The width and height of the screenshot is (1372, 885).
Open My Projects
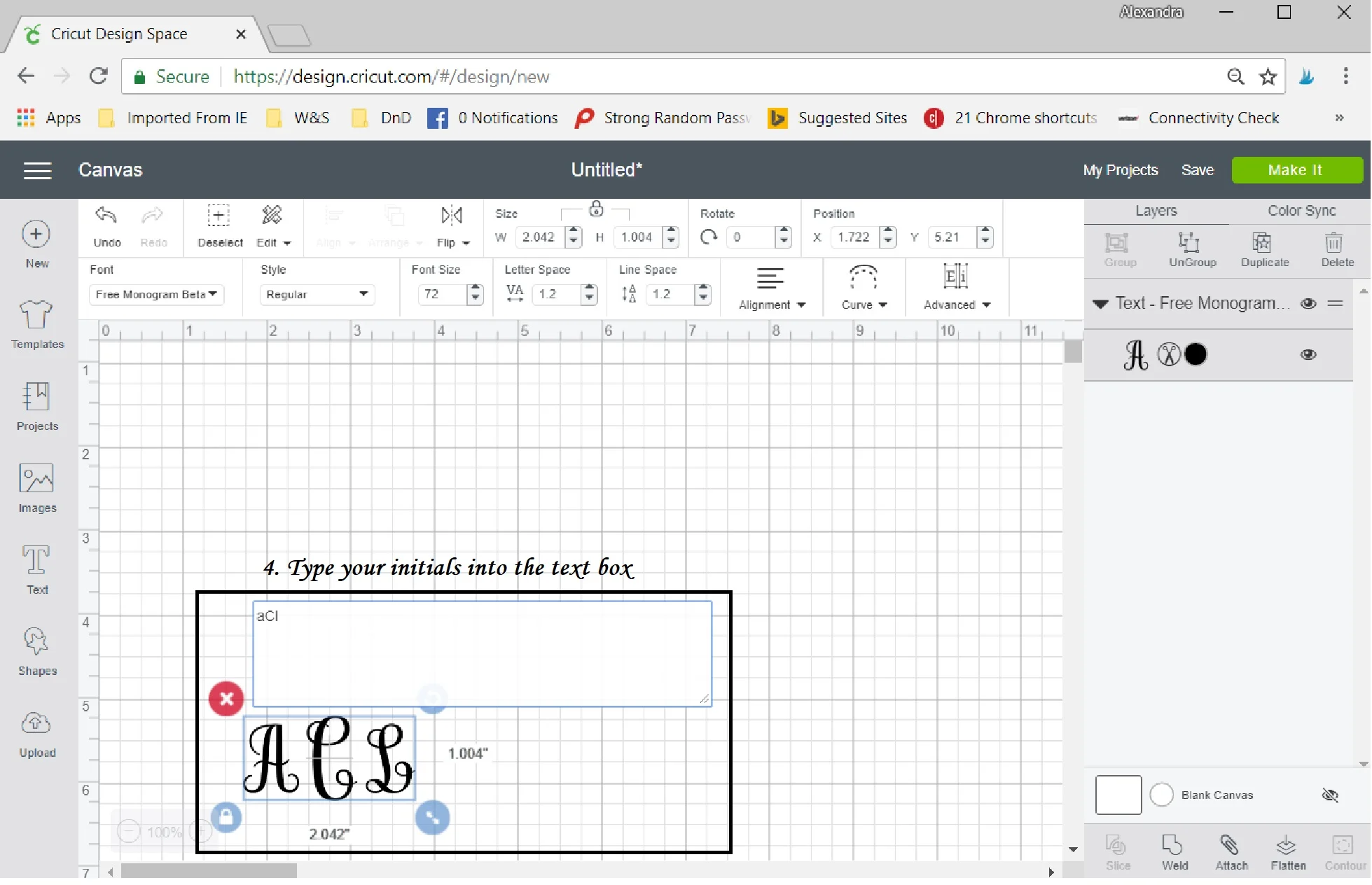pos(1120,170)
